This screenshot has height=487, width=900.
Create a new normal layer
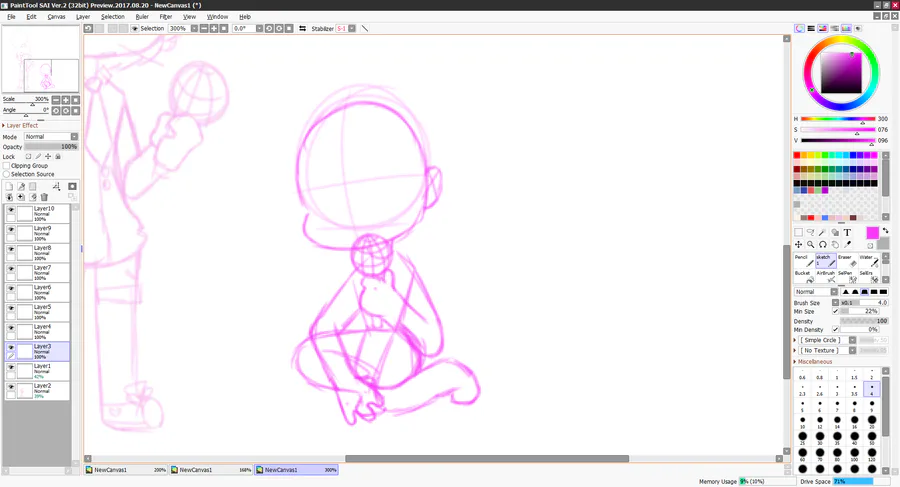tap(9, 186)
